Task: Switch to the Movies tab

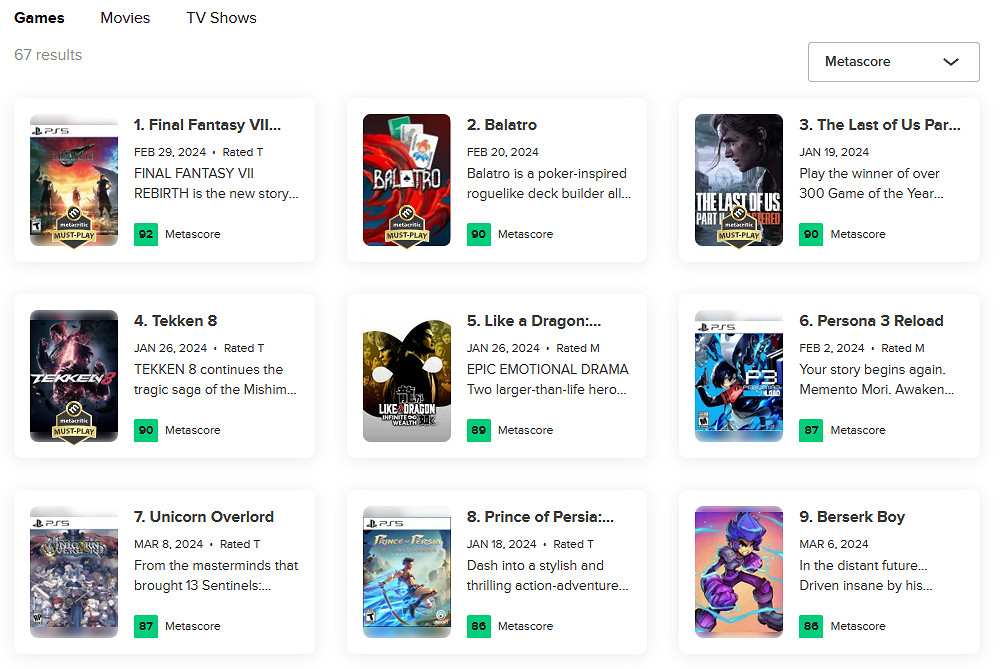Action: click(x=125, y=18)
